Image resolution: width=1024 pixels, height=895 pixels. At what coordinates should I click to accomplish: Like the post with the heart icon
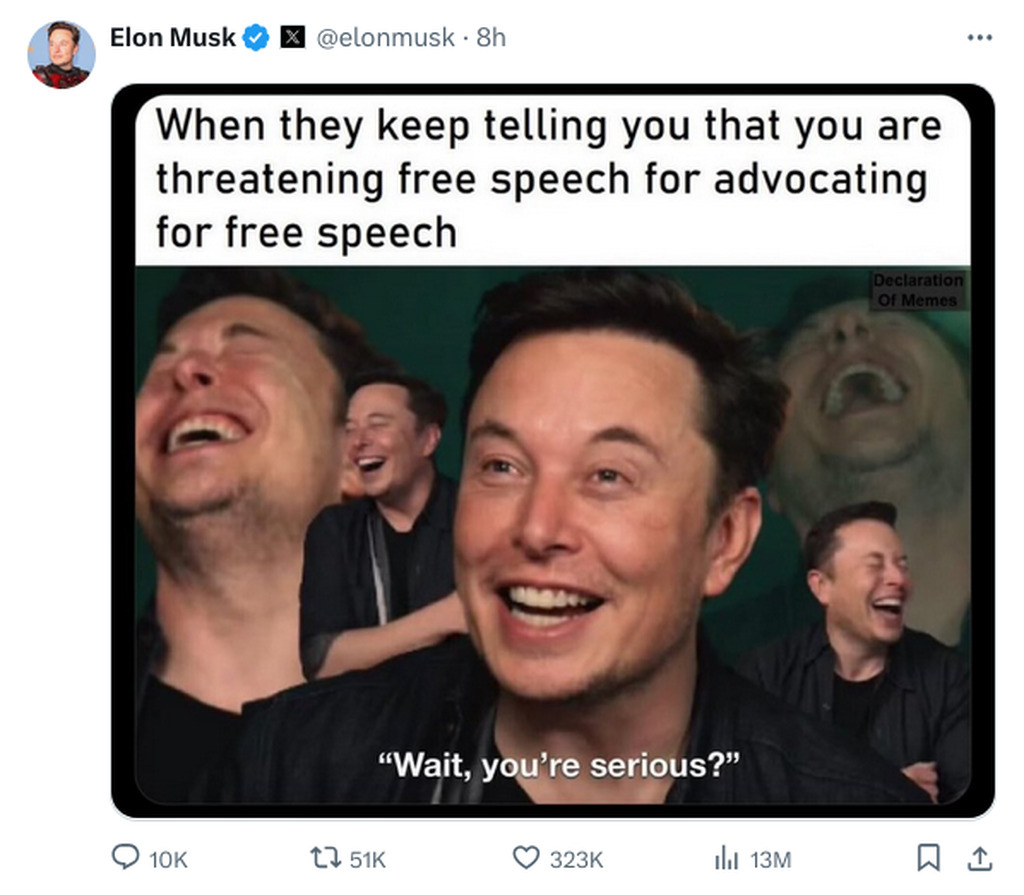click(x=526, y=858)
